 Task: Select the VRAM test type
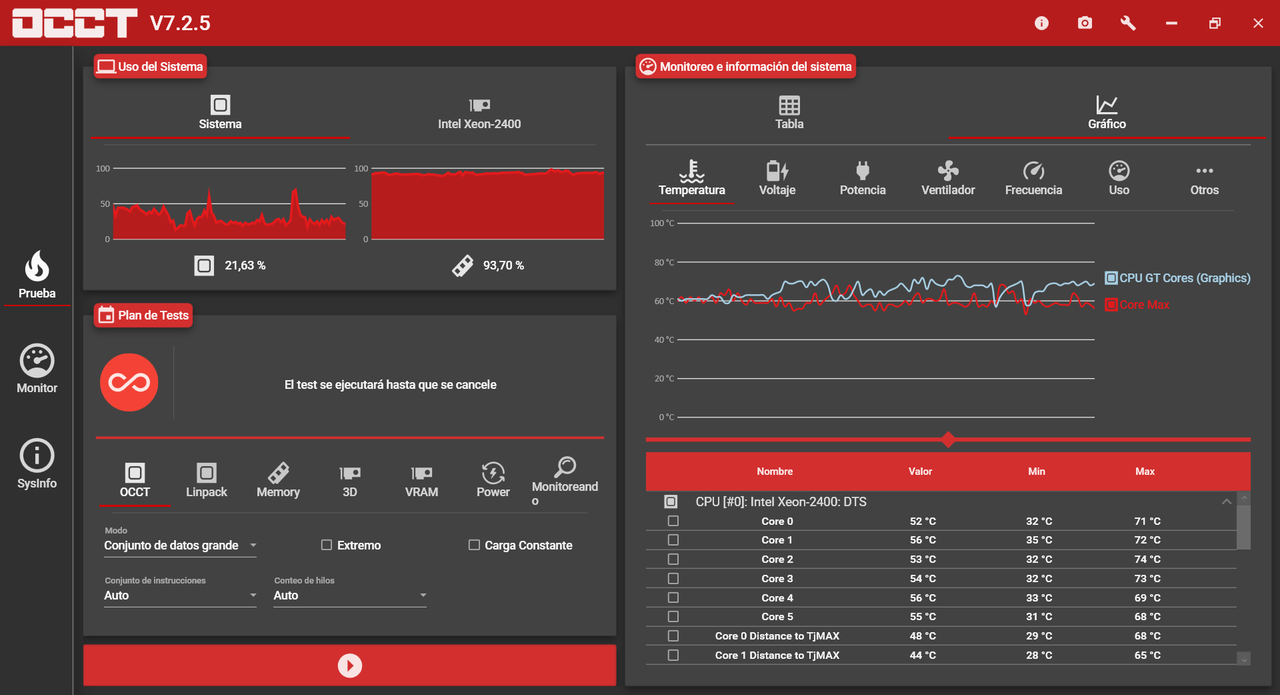coord(422,480)
